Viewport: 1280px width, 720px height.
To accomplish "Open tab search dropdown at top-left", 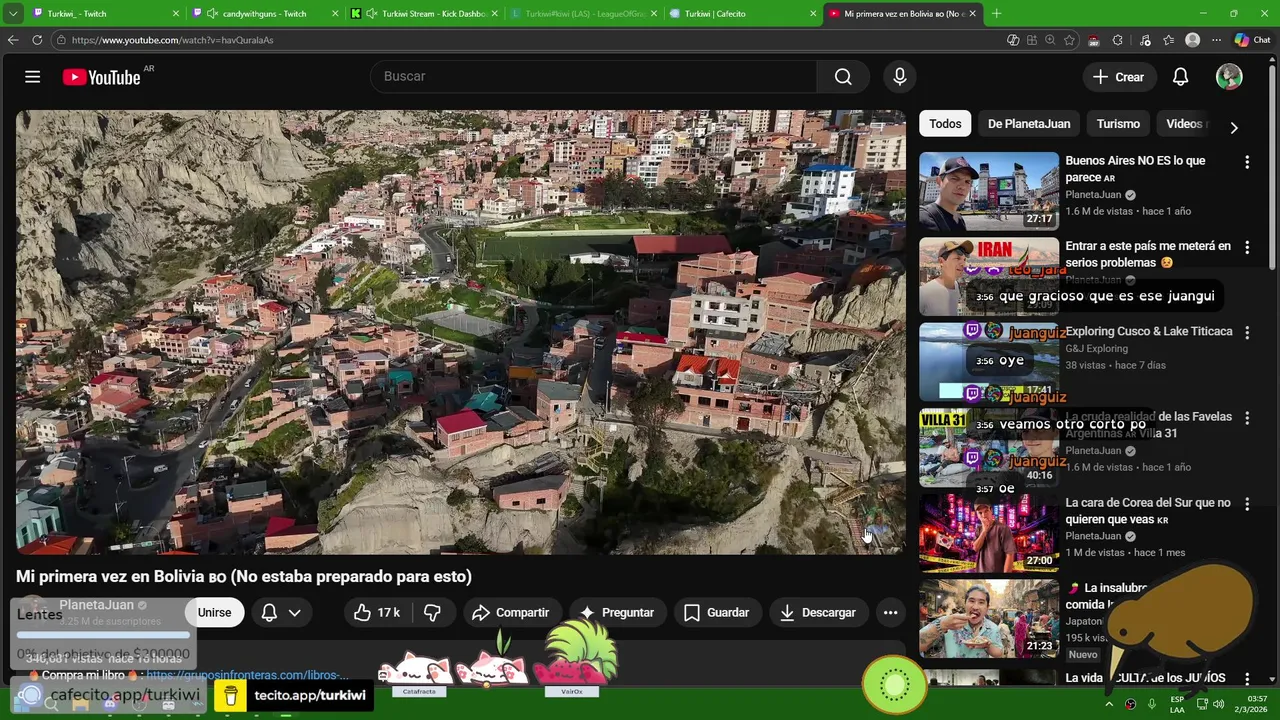I will [12, 14].
